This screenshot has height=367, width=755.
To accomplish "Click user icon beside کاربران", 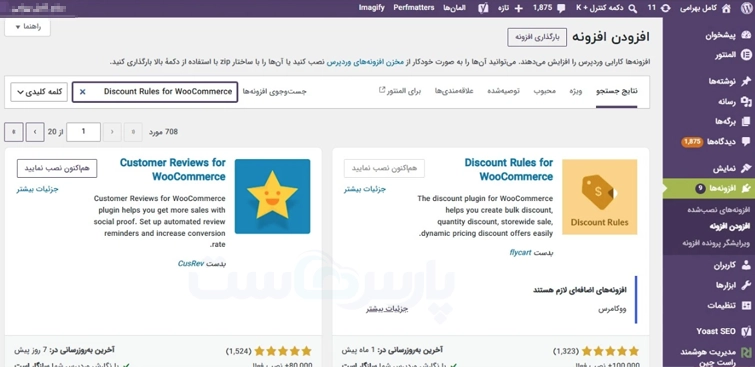I will pos(746,265).
